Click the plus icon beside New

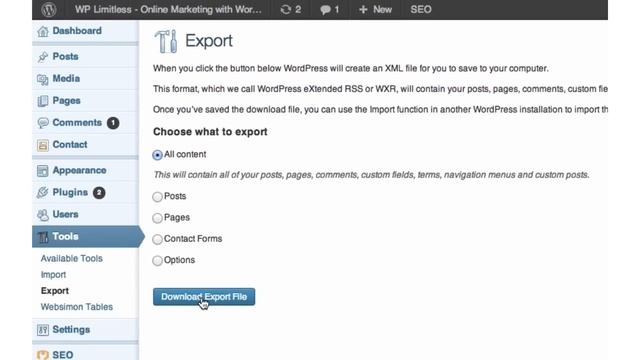coord(363,9)
